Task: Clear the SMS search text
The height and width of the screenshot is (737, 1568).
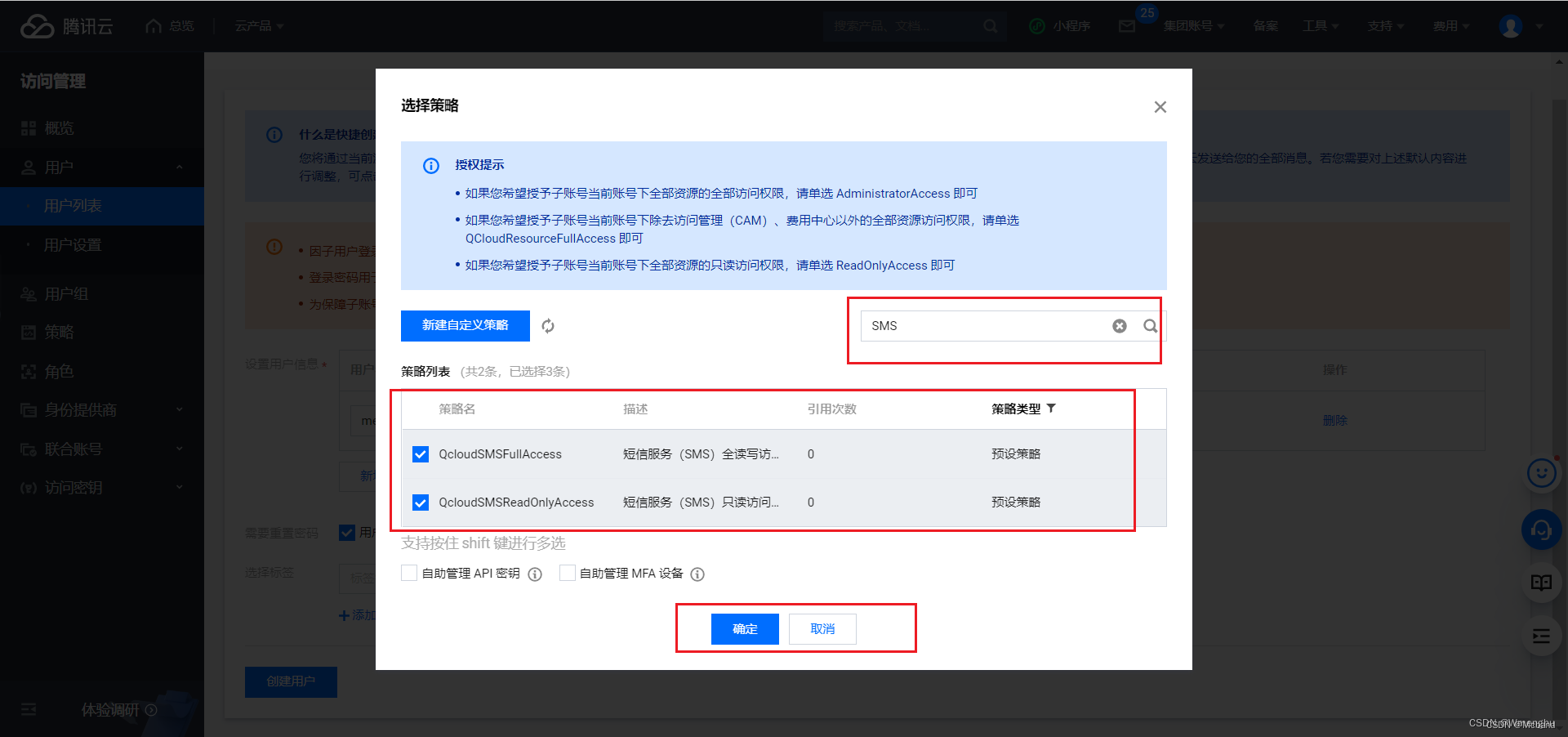Action: click(1120, 326)
